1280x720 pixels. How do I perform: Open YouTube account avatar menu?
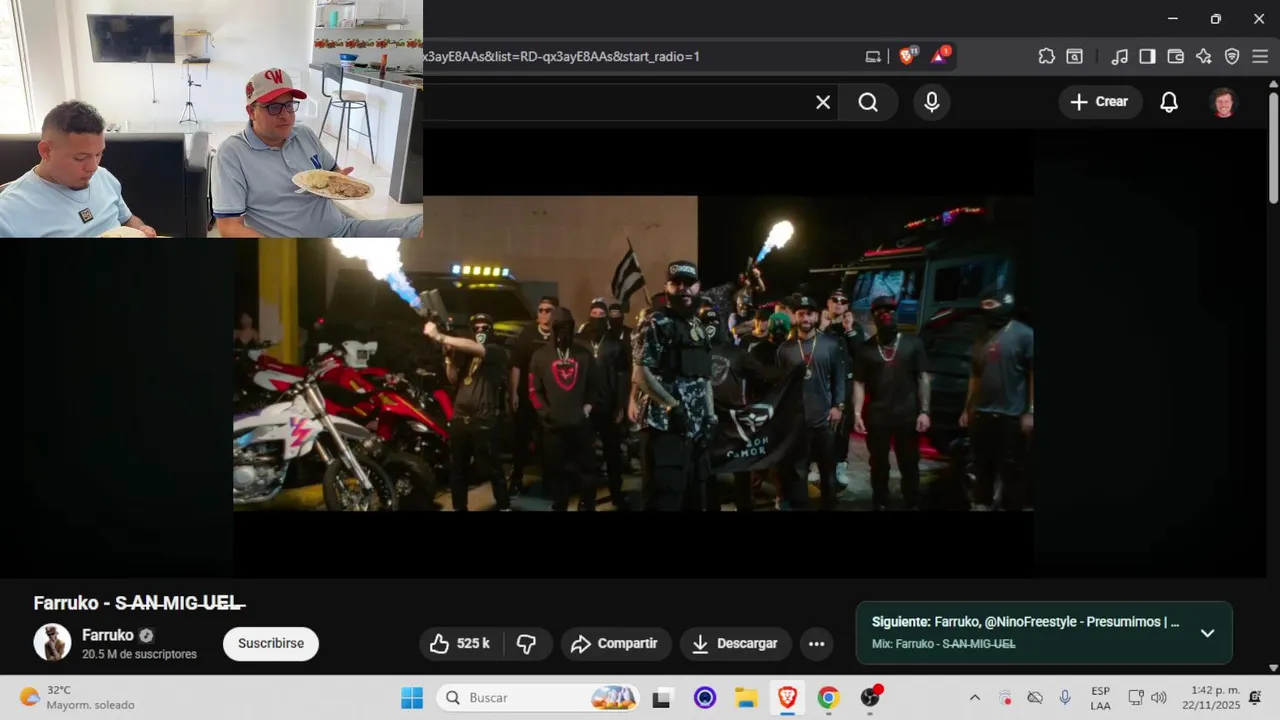click(x=1224, y=102)
